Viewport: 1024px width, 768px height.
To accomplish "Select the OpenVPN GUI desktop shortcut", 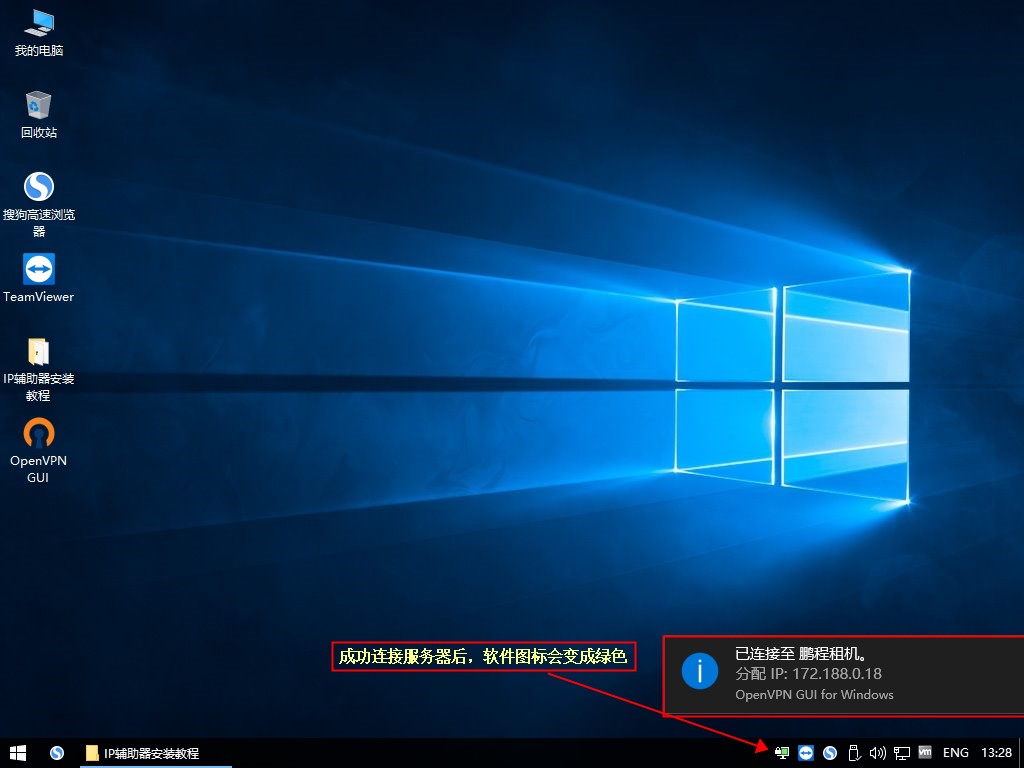I will (39, 451).
